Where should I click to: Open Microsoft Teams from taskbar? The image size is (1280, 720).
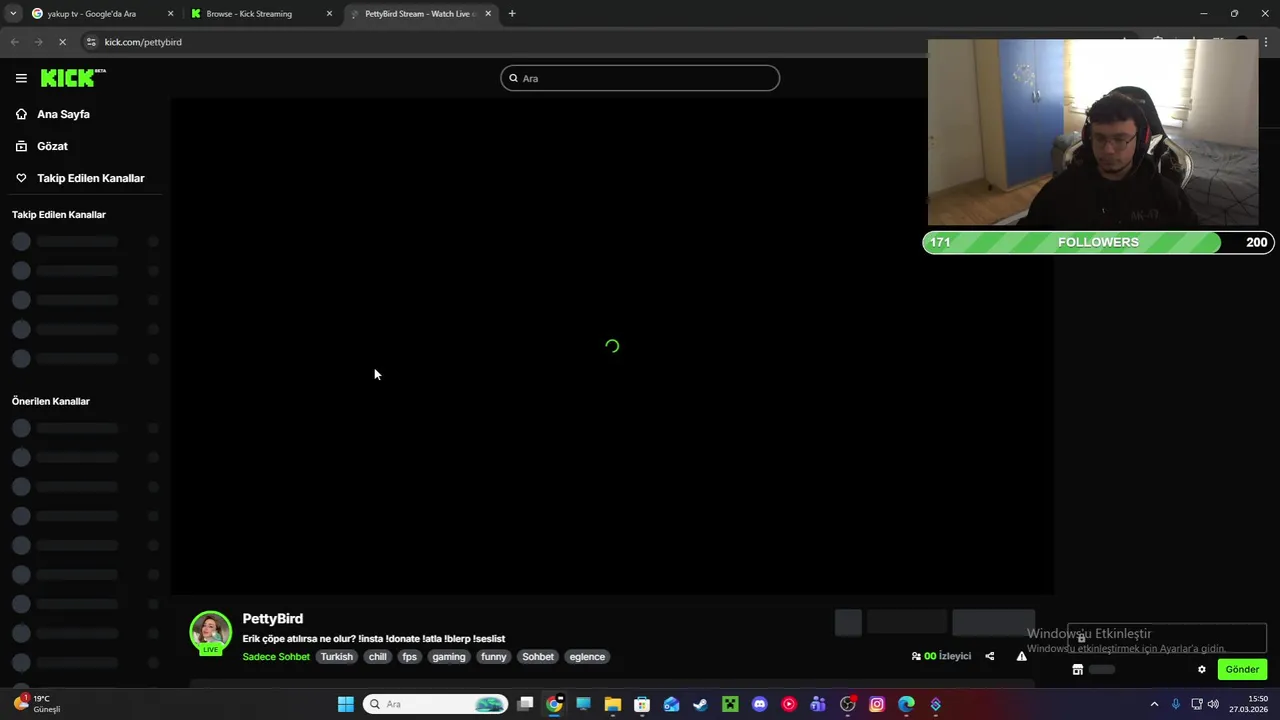tap(818, 704)
